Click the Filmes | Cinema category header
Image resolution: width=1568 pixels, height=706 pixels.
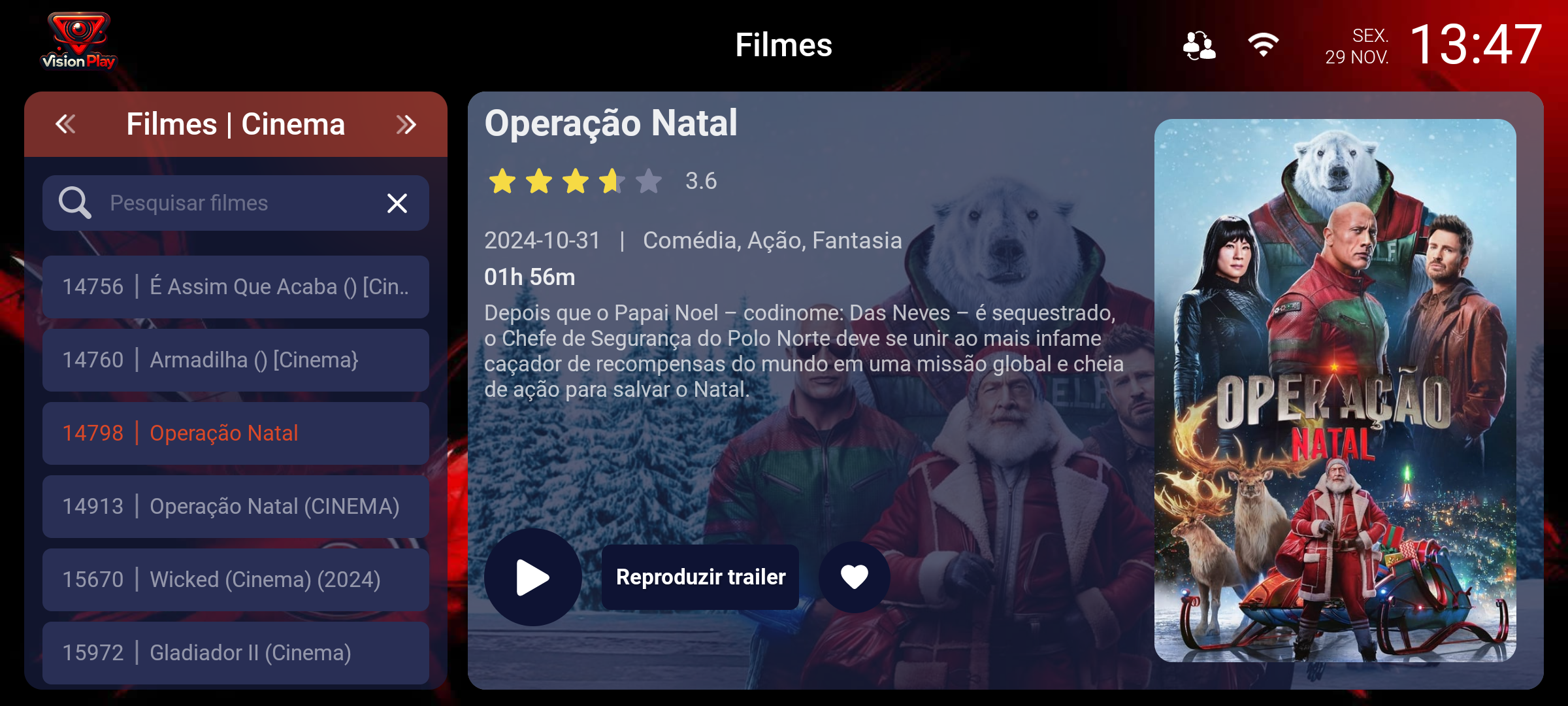coord(236,124)
